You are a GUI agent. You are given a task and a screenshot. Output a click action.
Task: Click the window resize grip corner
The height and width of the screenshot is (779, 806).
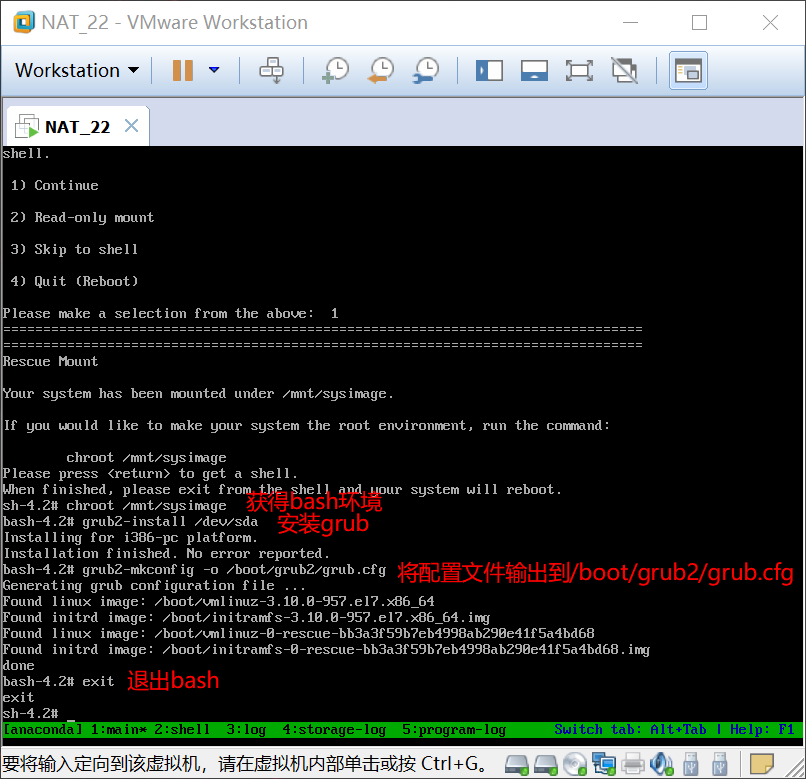796,768
